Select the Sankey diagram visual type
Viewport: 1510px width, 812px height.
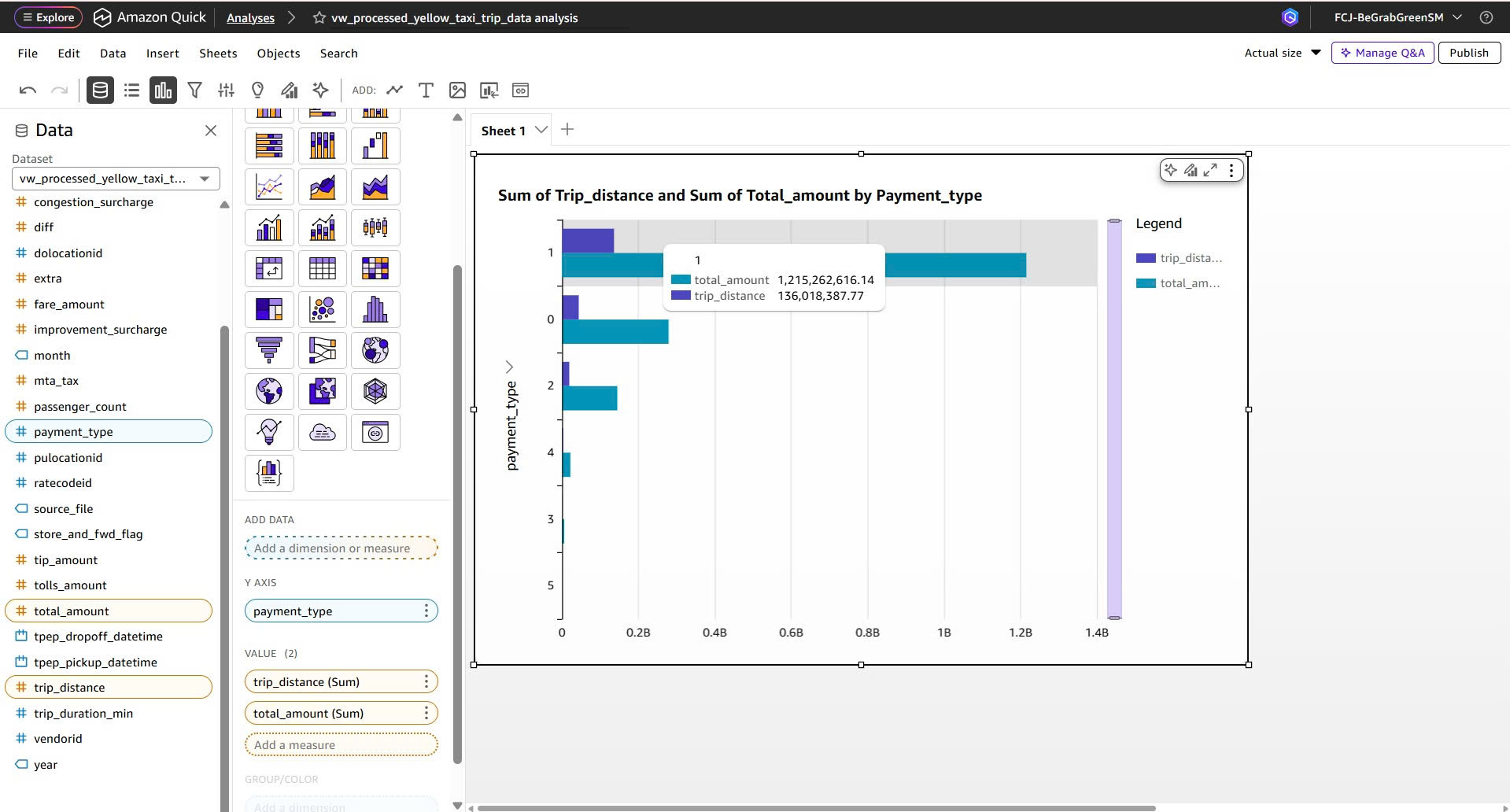[323, 350]
